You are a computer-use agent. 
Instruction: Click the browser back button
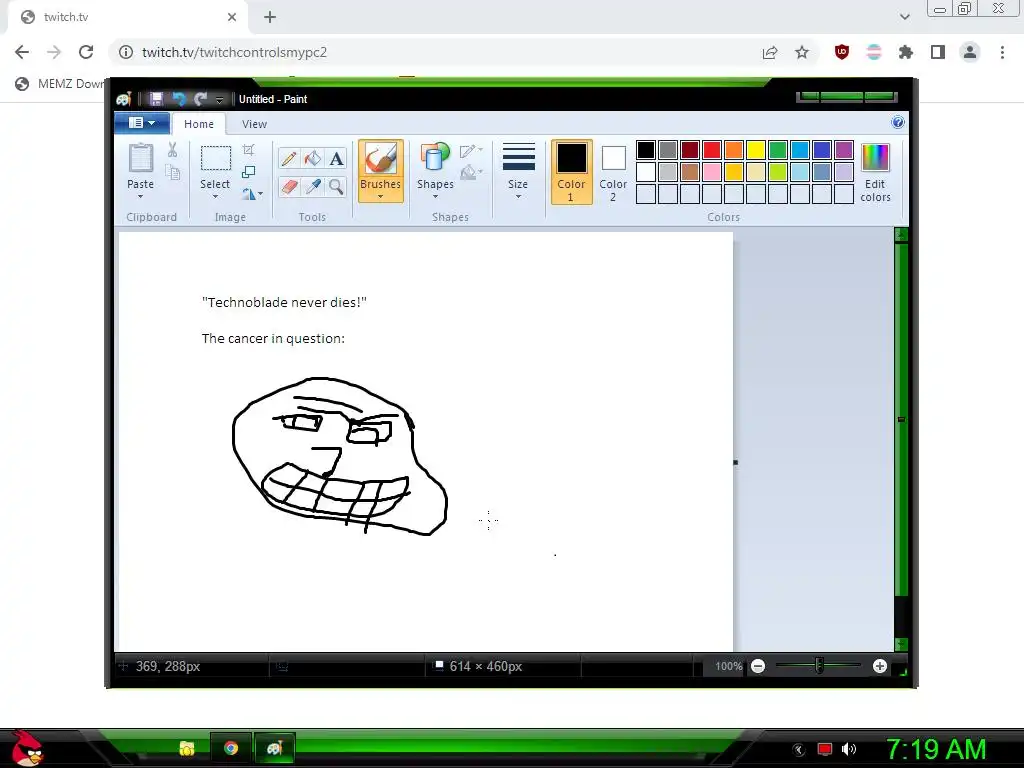[22, 52]
